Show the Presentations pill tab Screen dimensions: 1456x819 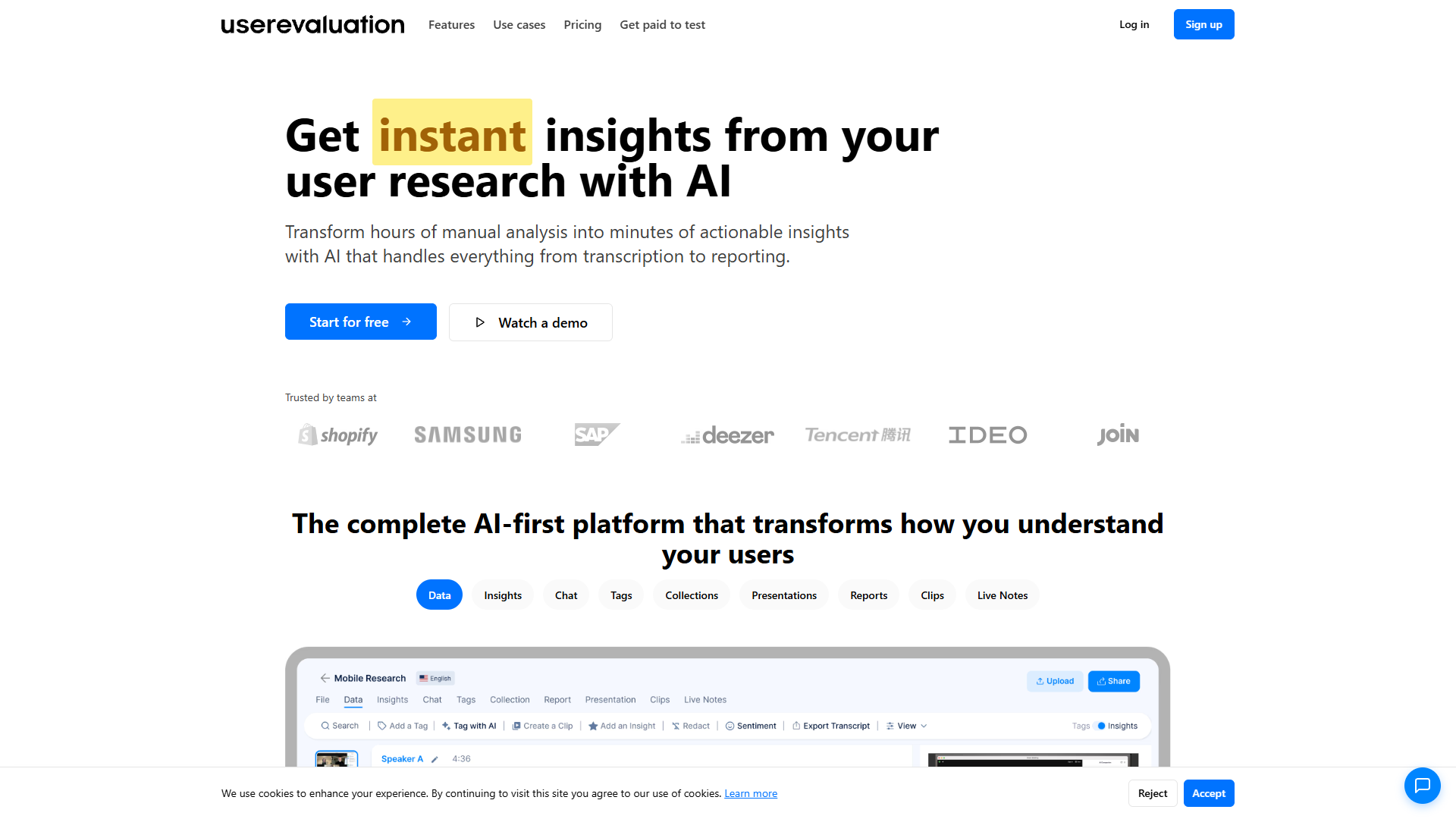(784, 595)
